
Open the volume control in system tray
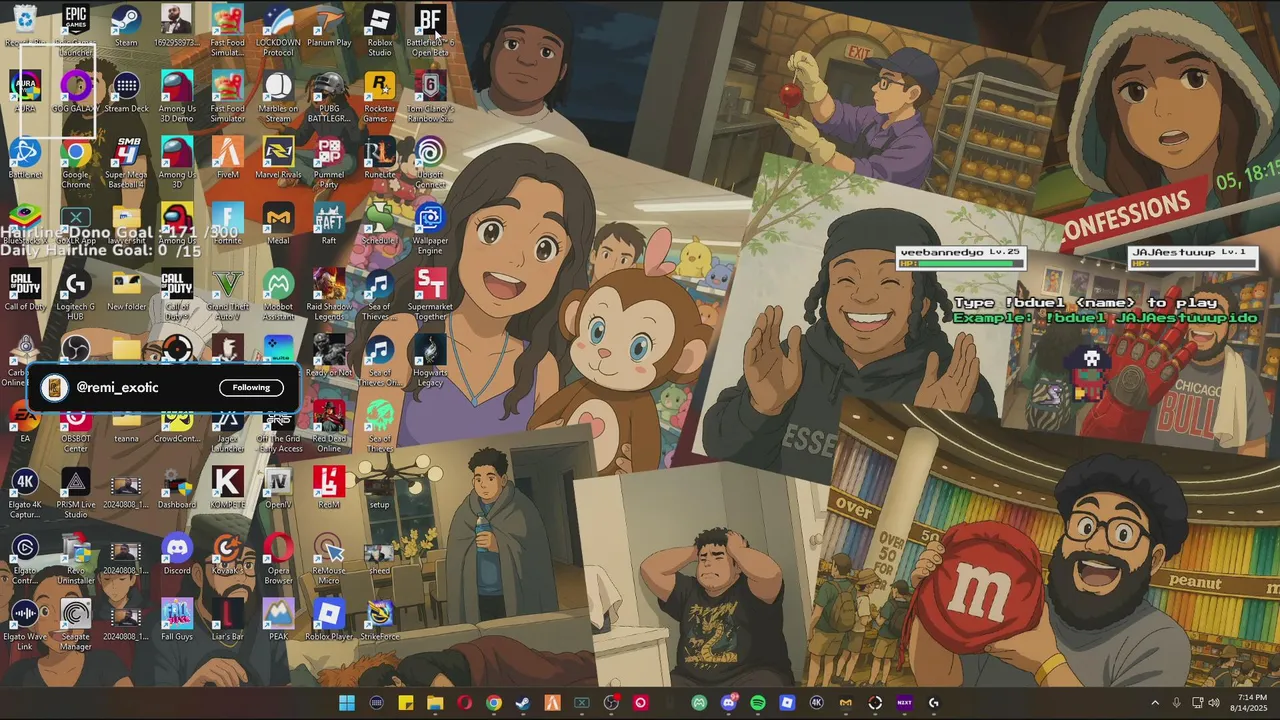(1214, 703)
